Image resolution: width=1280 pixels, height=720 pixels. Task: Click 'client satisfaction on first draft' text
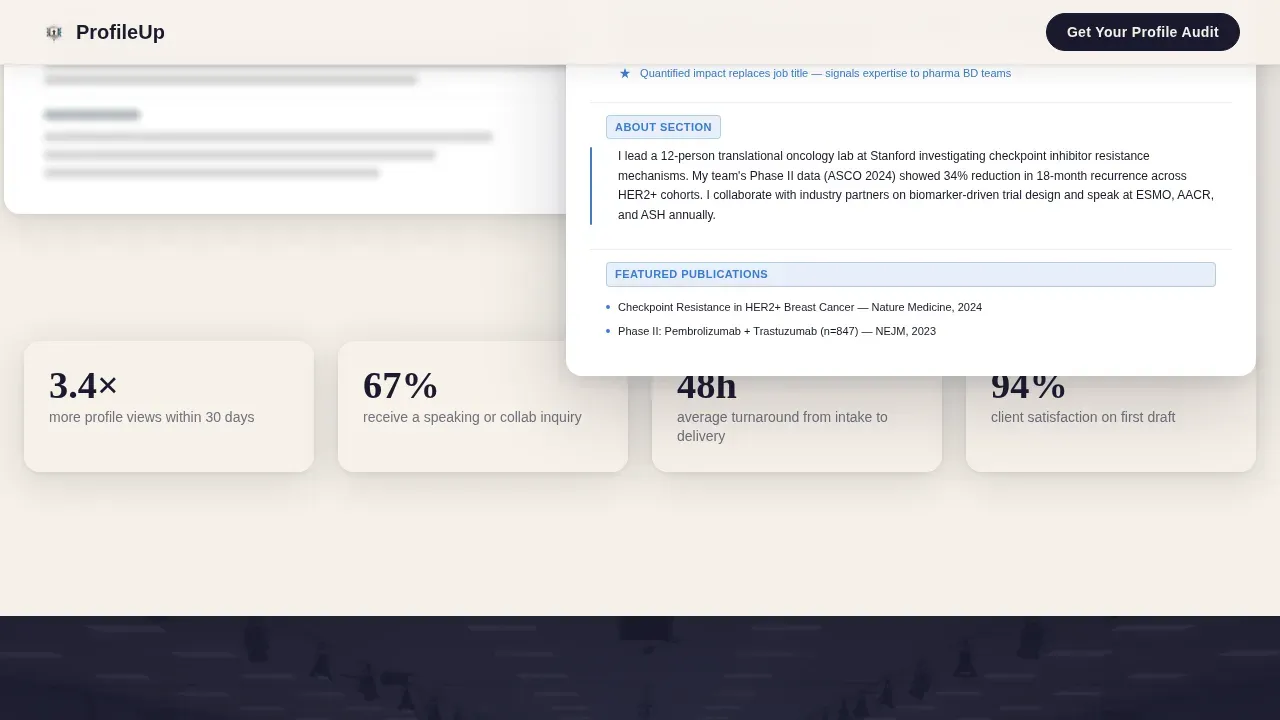[1083, 417]
